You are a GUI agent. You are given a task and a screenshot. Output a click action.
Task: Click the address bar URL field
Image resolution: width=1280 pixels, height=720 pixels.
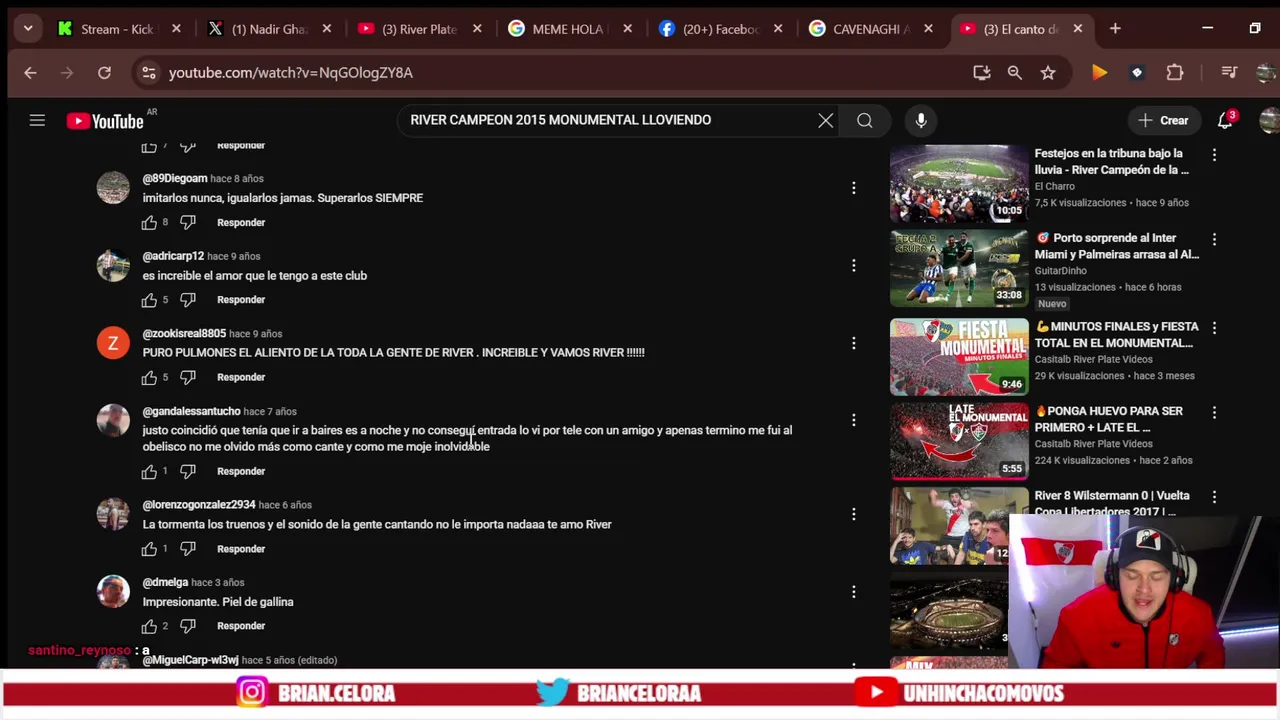[560, 72]
